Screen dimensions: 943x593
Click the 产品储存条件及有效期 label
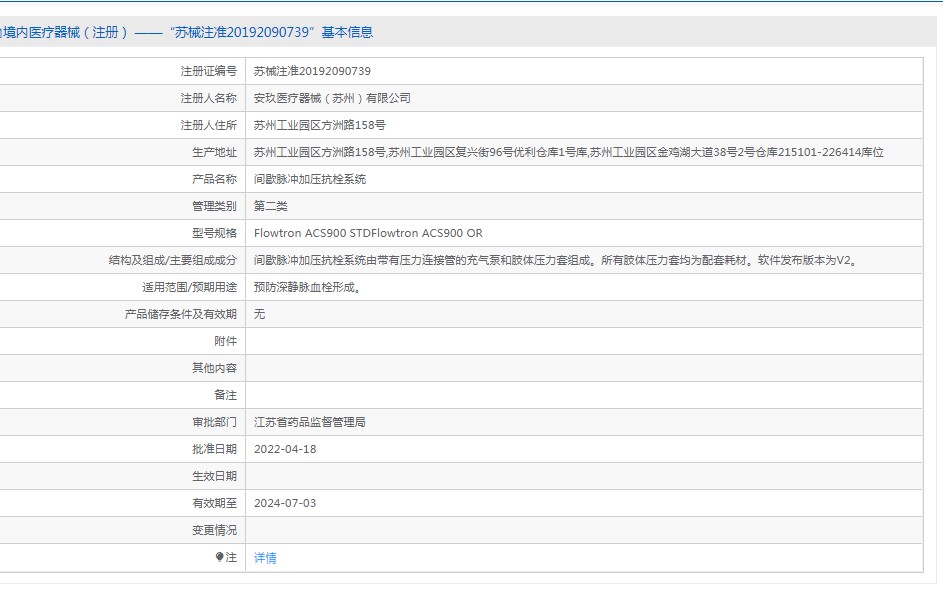coord(180,314)
